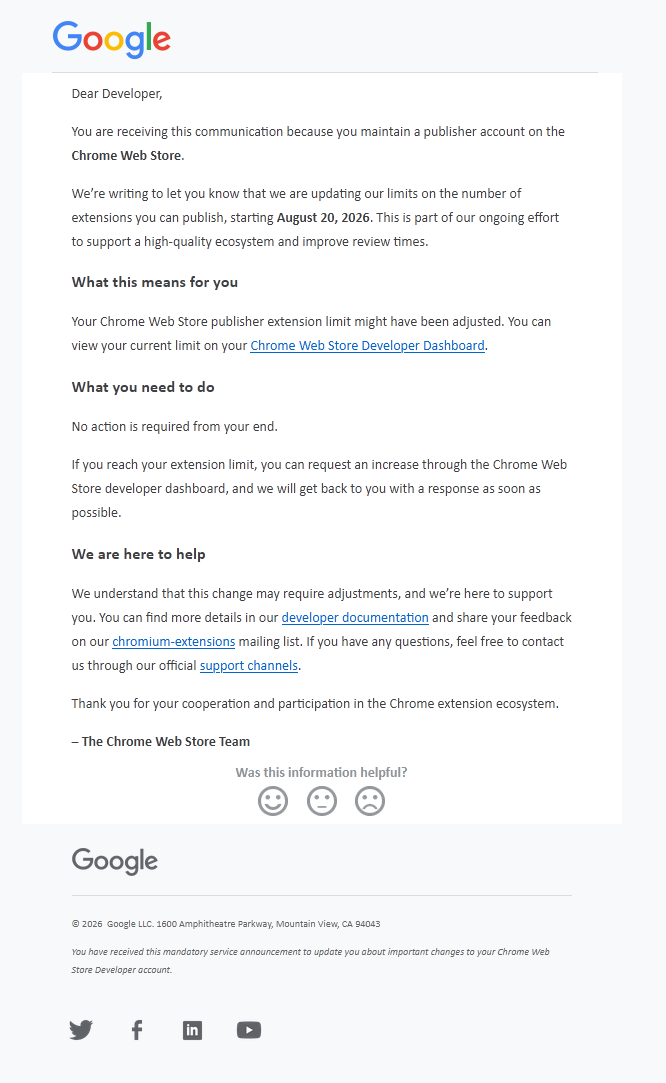Viewport: 666px width, 1083px height.
Task: Select the happy smiley face feedback icon
Action: 273,801
